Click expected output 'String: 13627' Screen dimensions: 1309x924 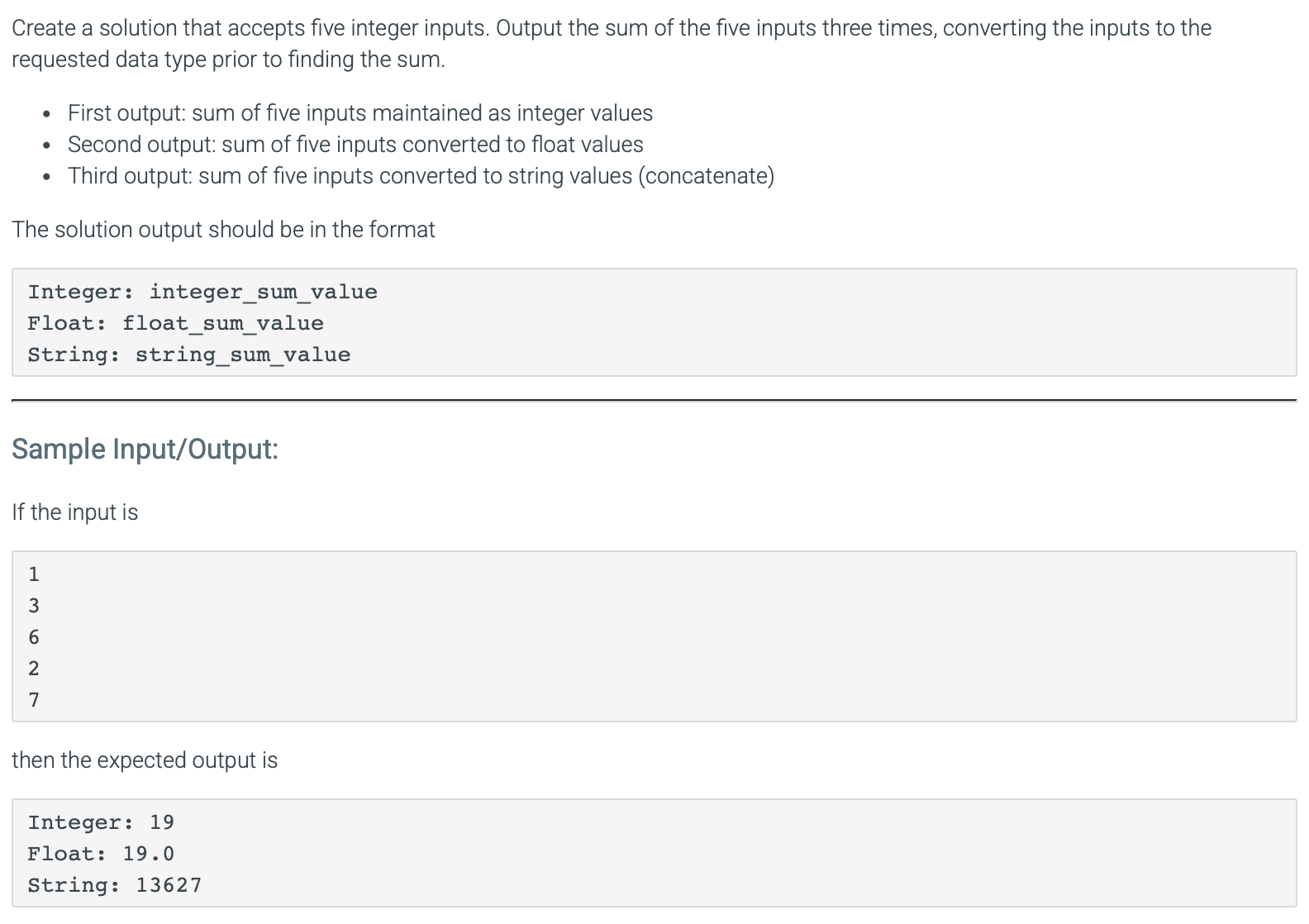pyautogui.click(x=115, y=885)
